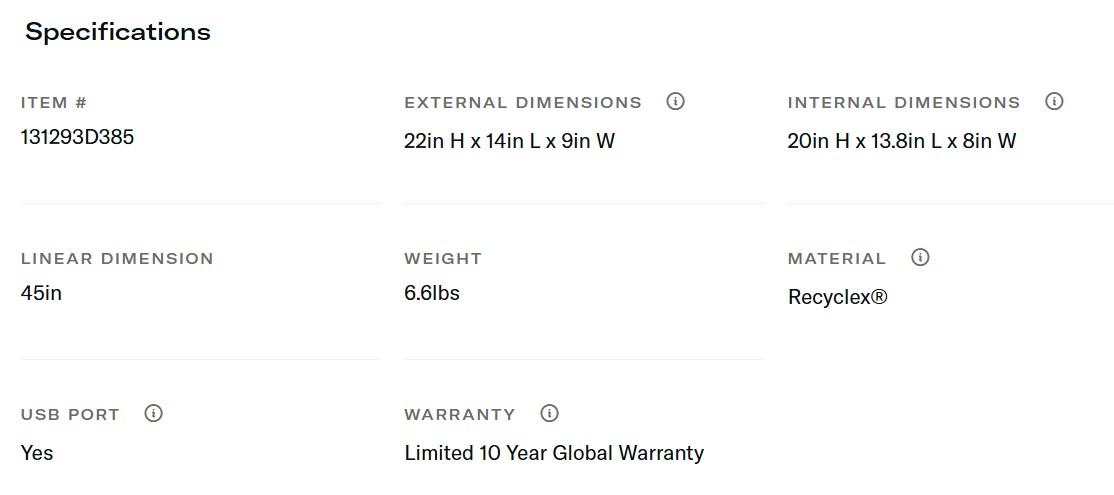Select the 22in H x 14in L x 9in W value
Screen dimensions: 1114x495
click(x=509, y=141)
